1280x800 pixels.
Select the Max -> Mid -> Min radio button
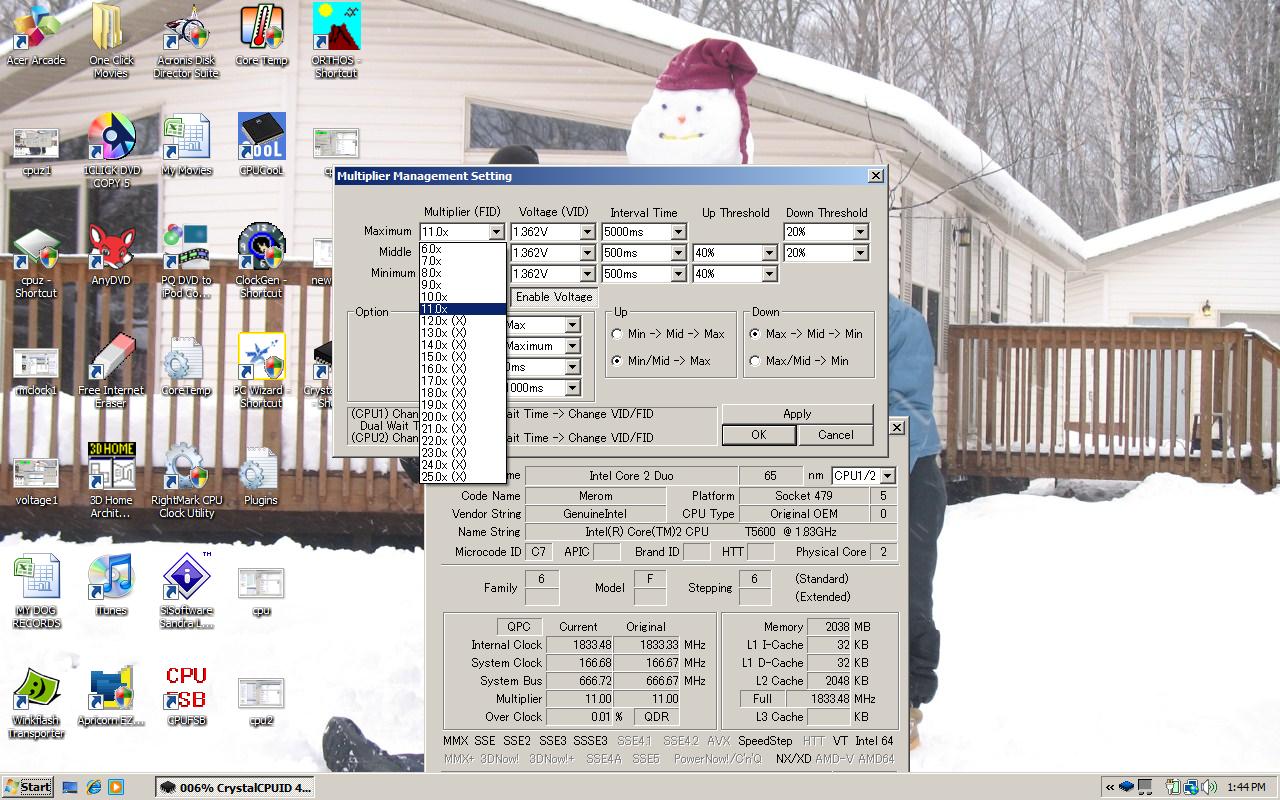tap(754, 334)
